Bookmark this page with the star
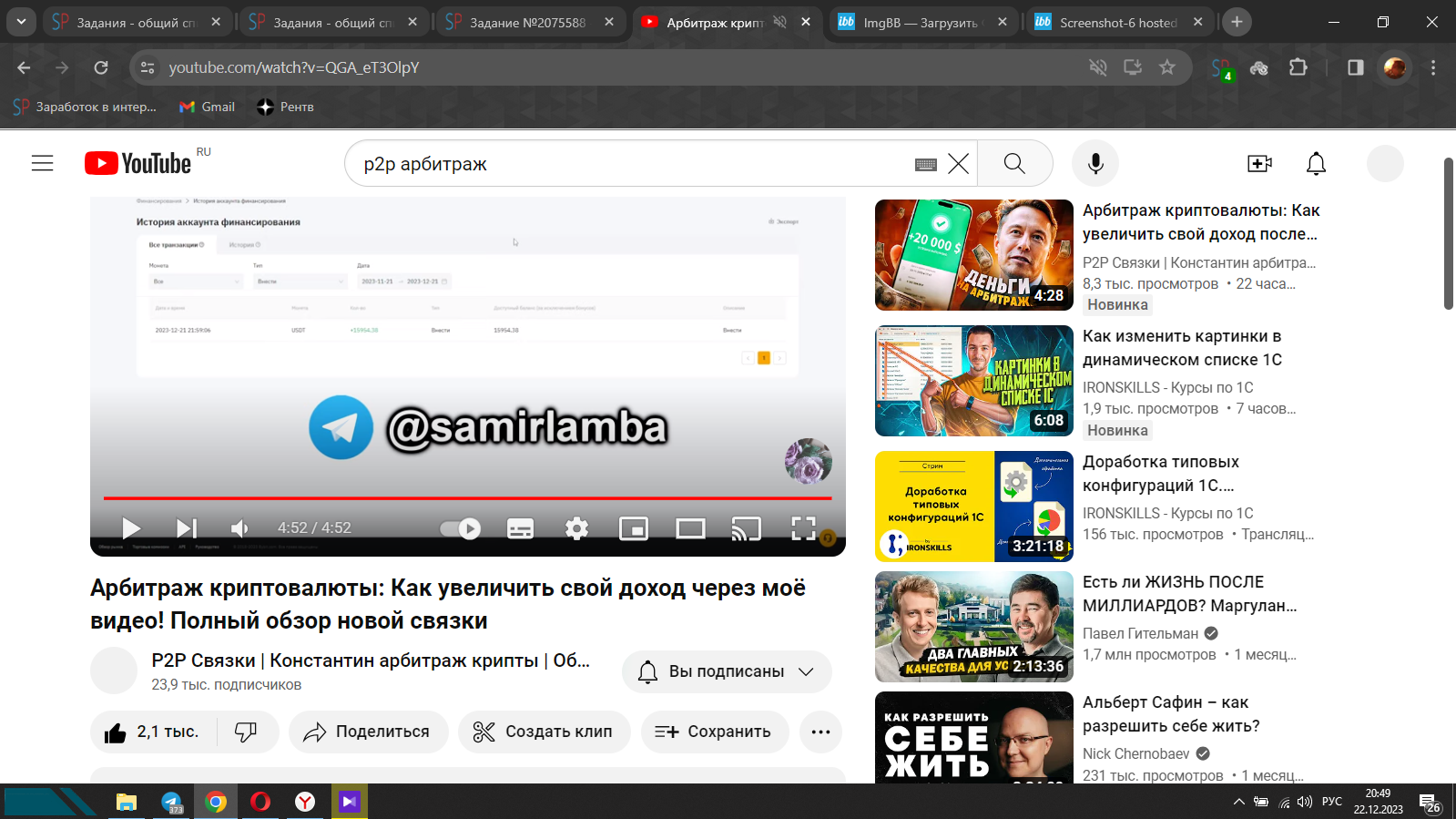 click(1166, 67)
